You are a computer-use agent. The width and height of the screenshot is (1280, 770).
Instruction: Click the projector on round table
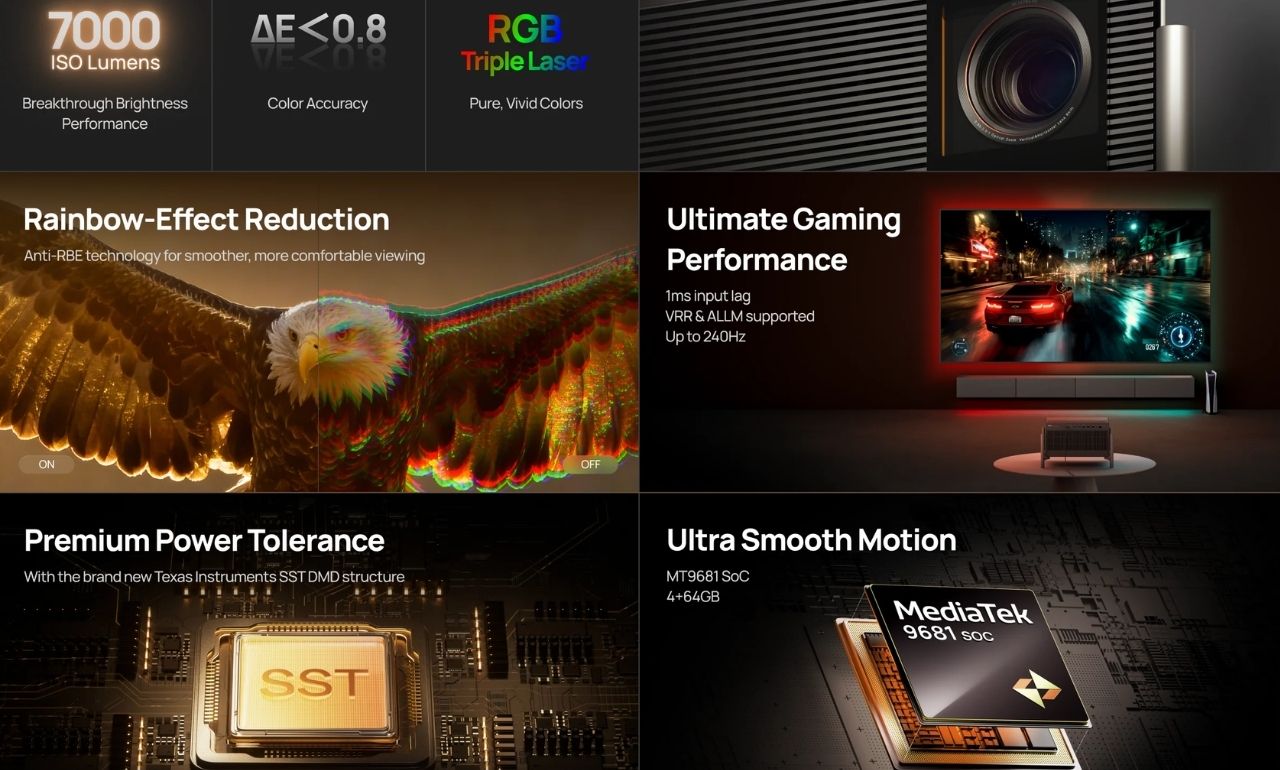(x=1076, y=440)
